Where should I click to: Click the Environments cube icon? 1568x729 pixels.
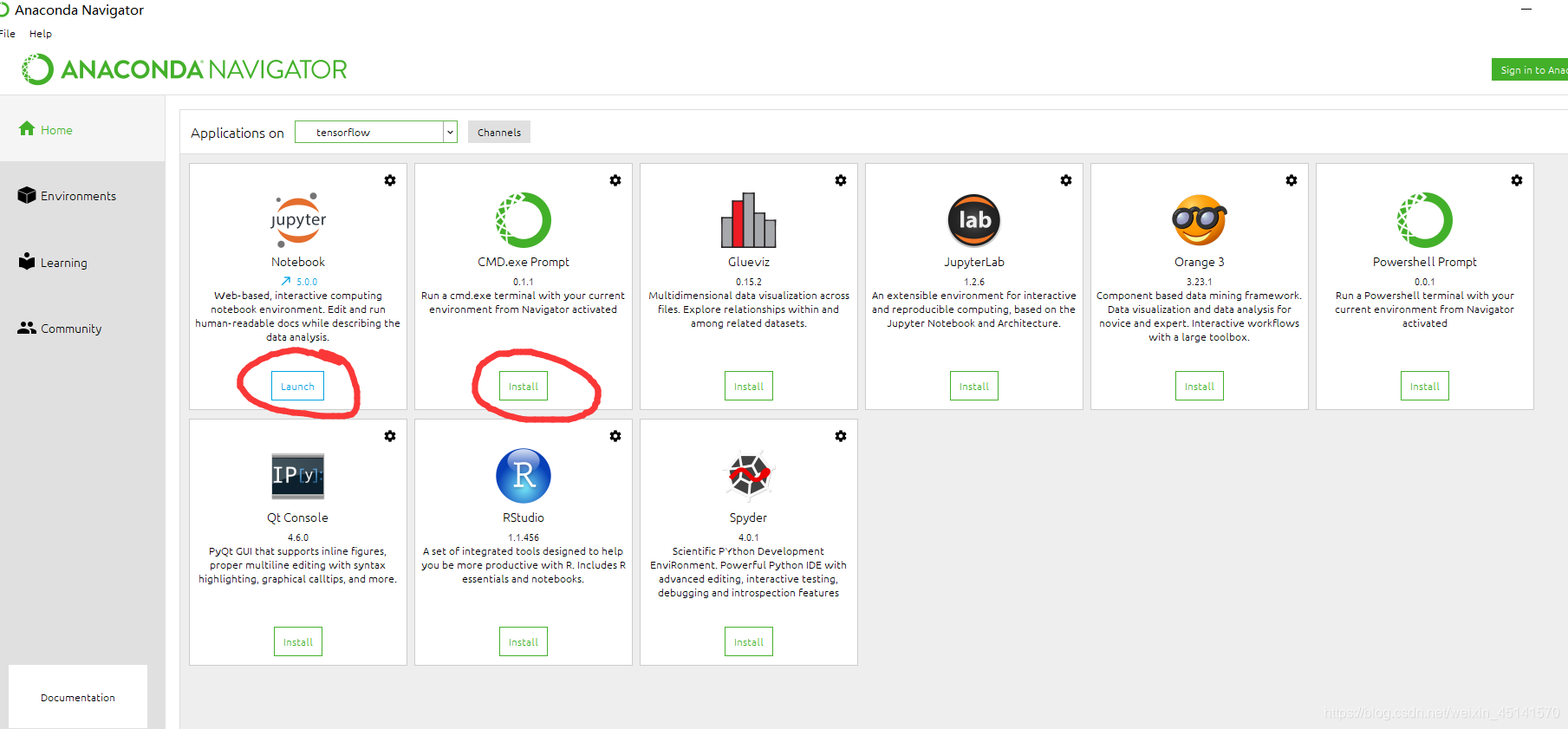click(x=27, y=195)
